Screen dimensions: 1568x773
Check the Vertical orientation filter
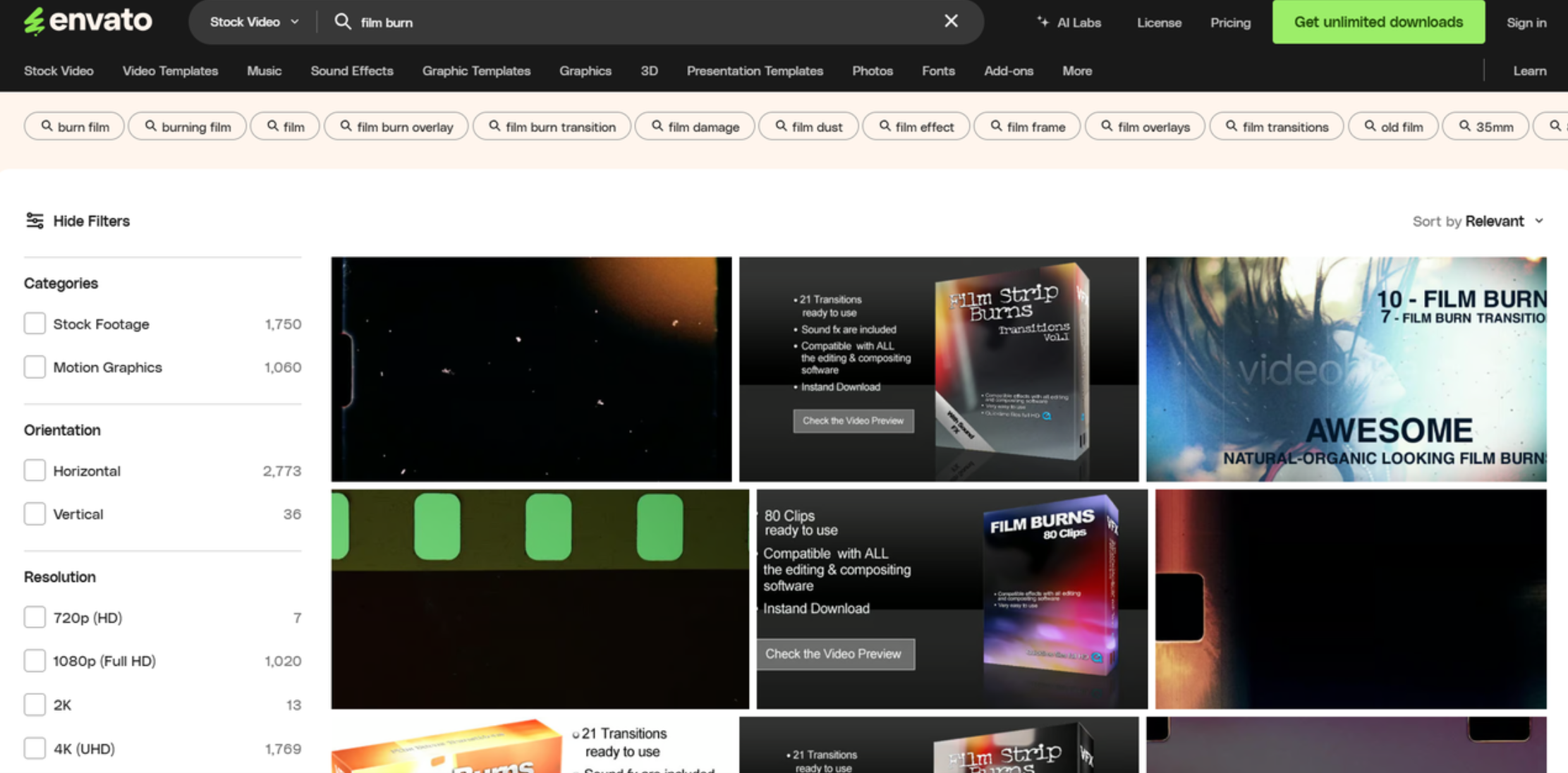pyautogui.click(x=35, y=514)
